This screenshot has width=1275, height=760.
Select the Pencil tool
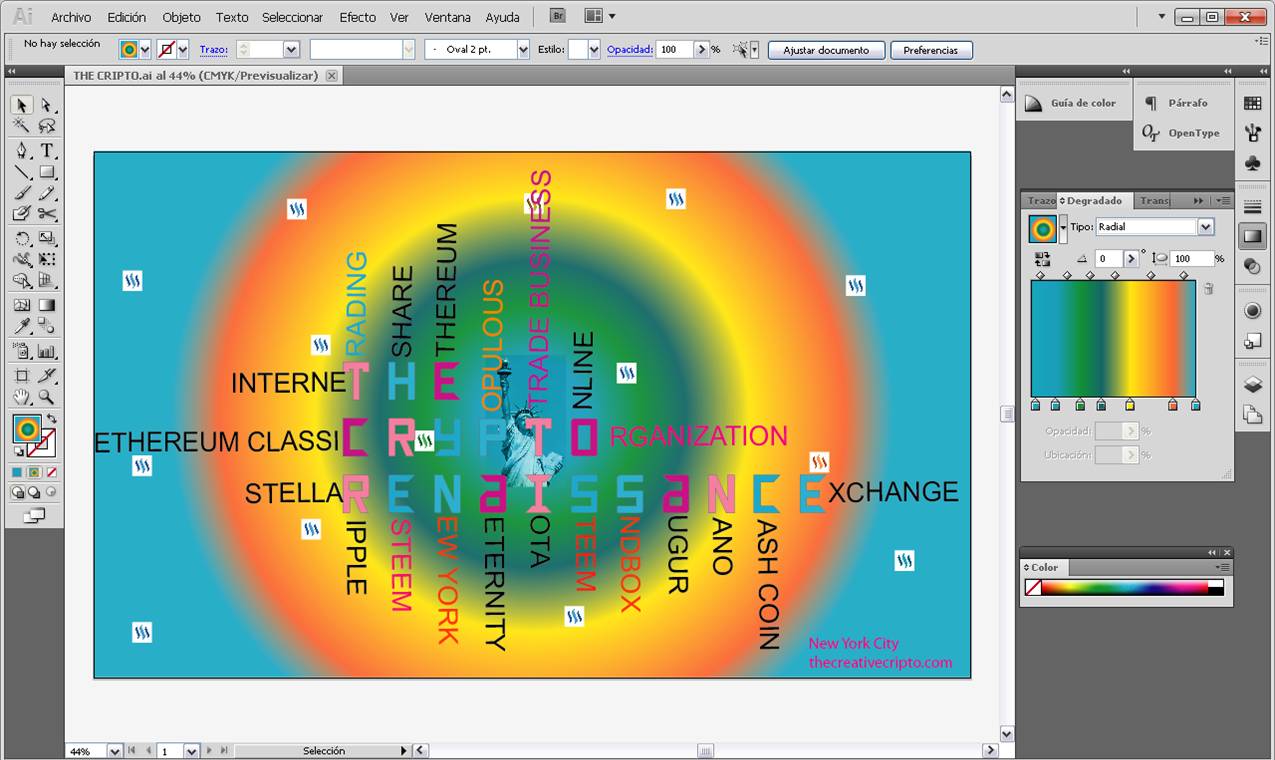coord(46,193)
